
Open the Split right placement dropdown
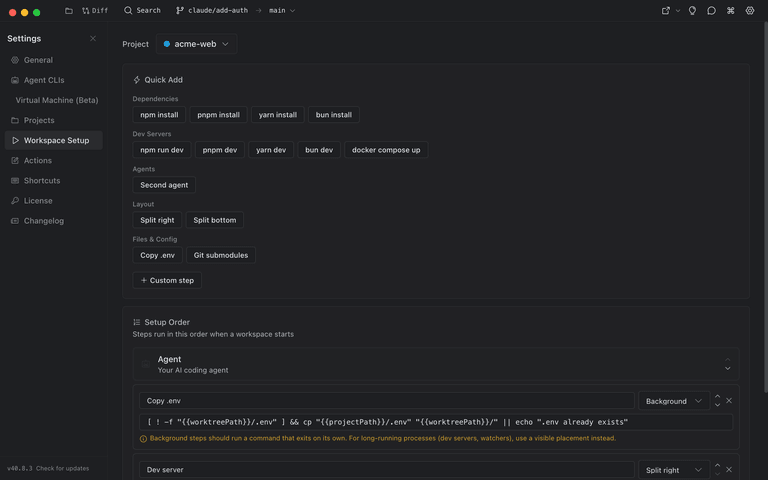673,469
